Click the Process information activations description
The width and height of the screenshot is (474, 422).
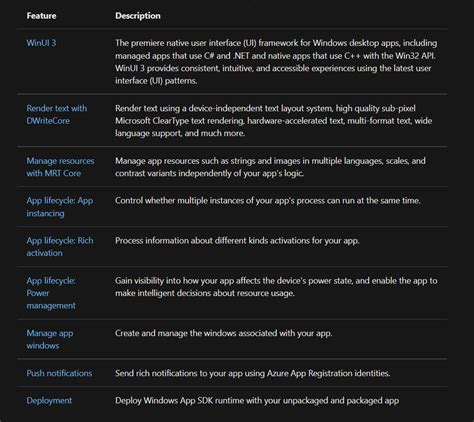pyautogui.click(x=237, y=241)
